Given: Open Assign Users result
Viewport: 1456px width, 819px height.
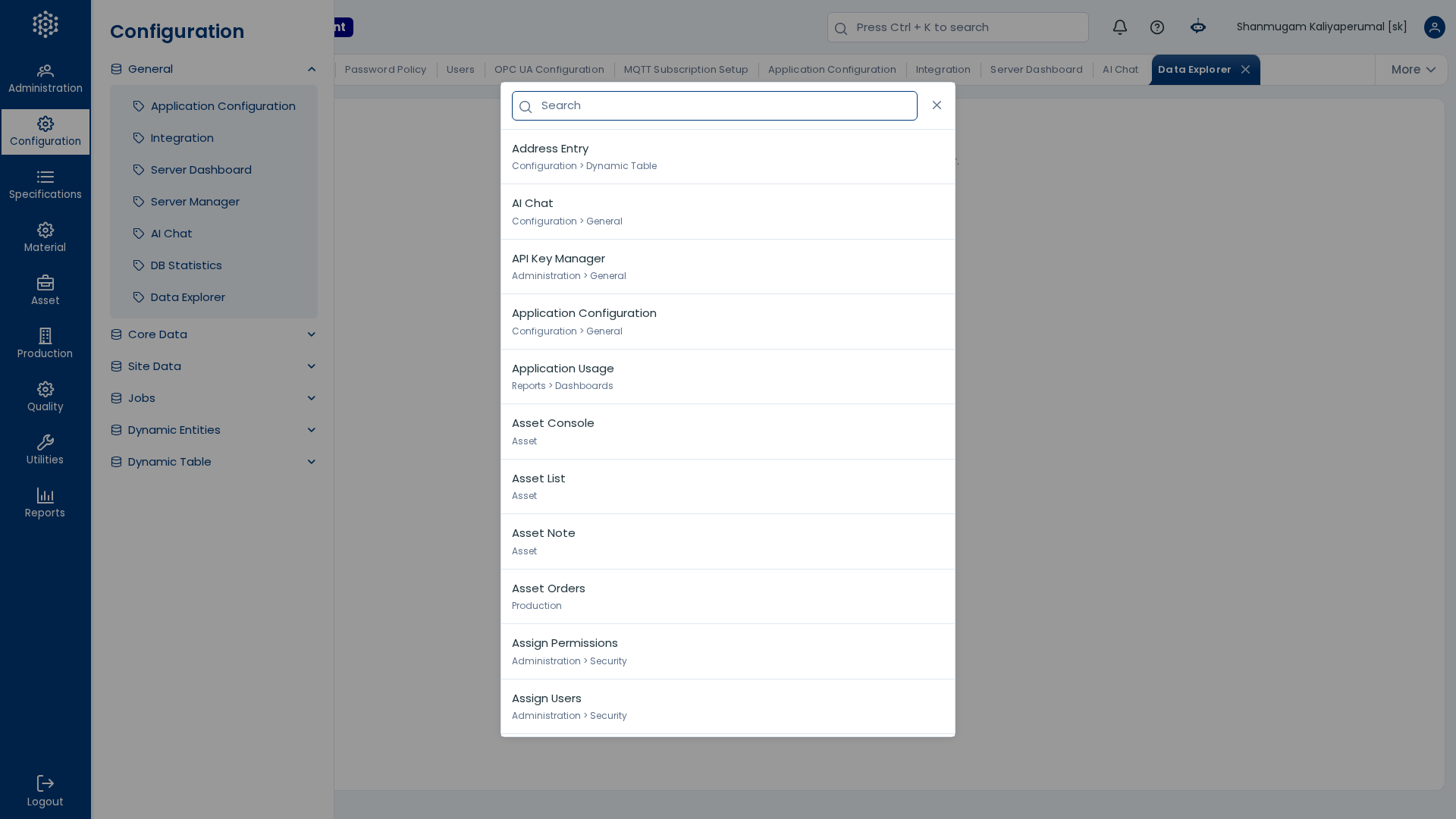Looking at the screenshot, I should [728, 707].
